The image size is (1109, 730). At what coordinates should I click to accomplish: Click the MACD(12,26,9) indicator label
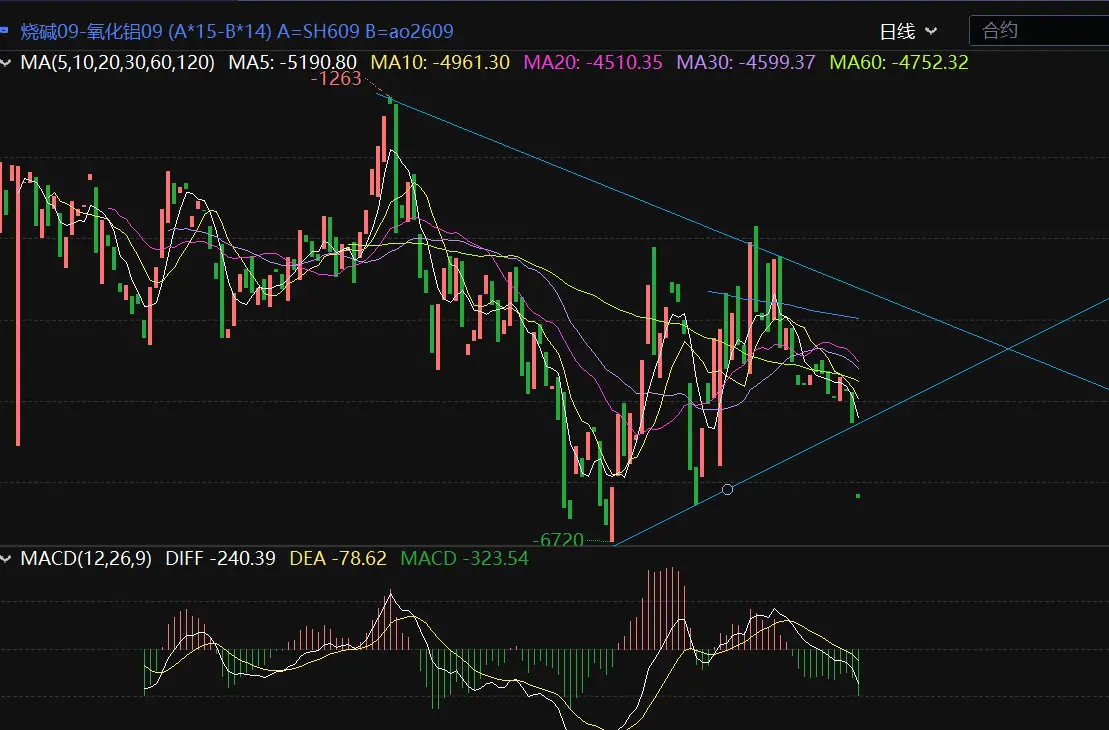86,559
